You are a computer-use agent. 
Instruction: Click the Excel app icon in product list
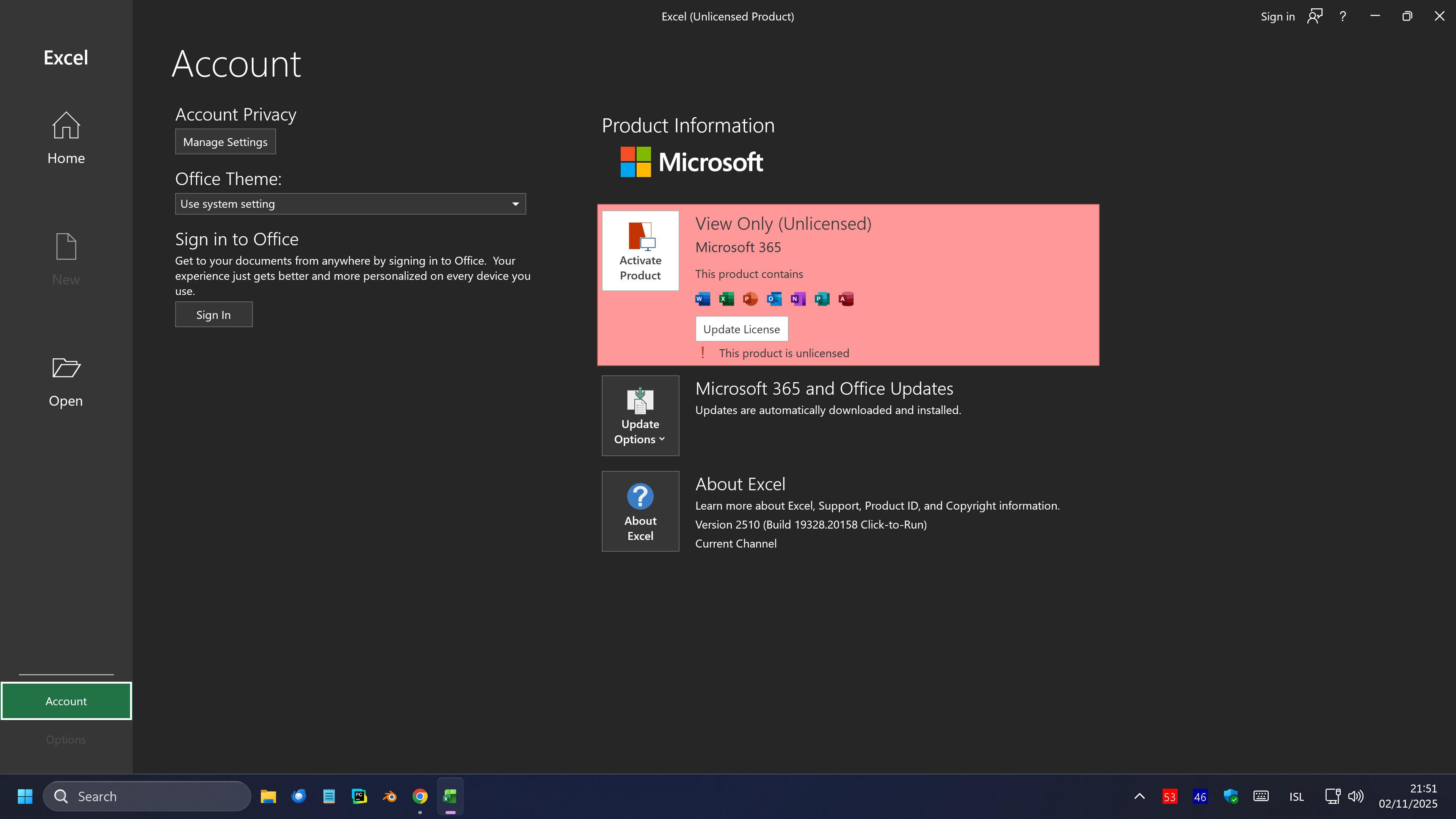point(726,299)
